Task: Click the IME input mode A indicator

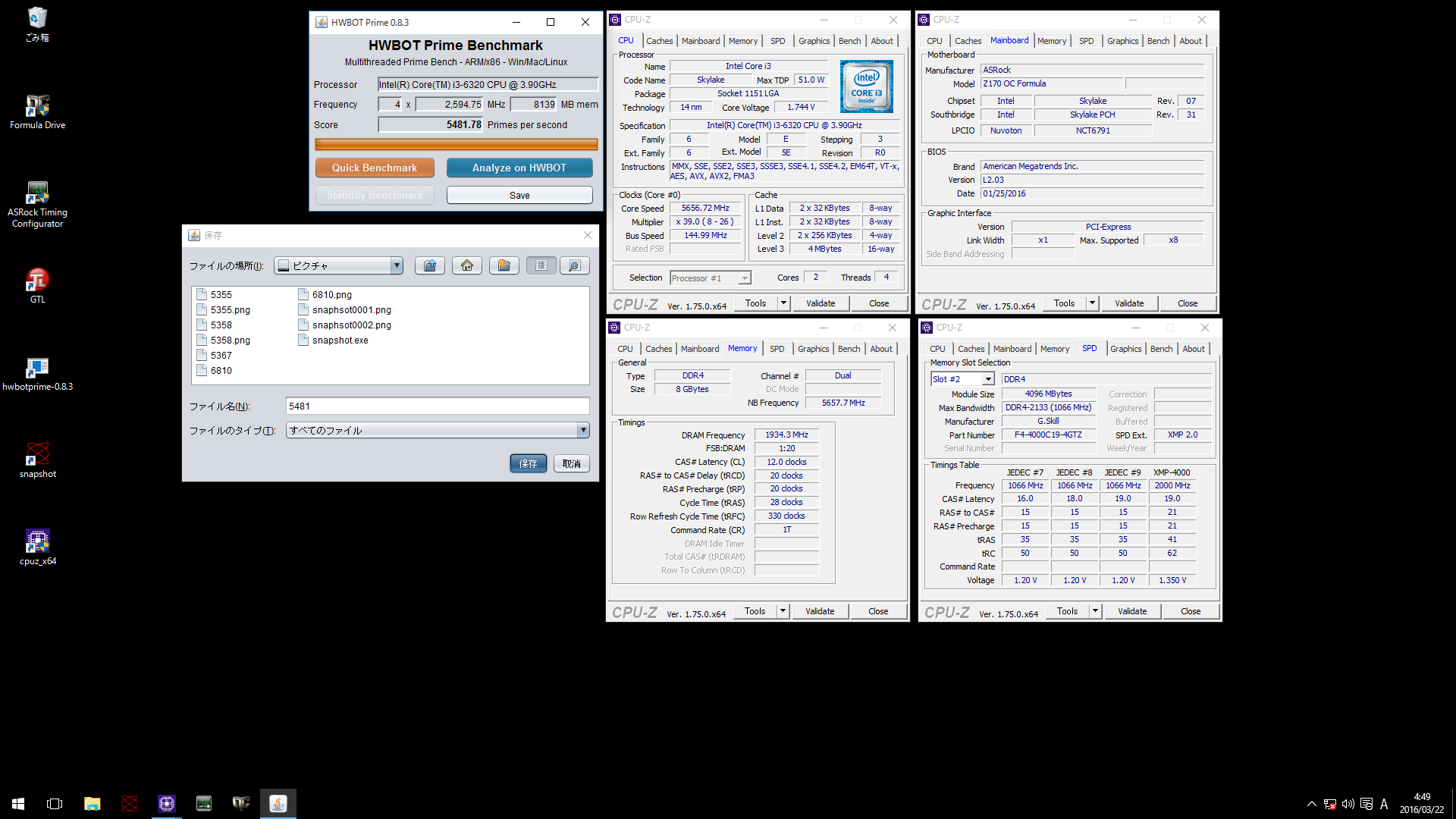Action: 1384,804
